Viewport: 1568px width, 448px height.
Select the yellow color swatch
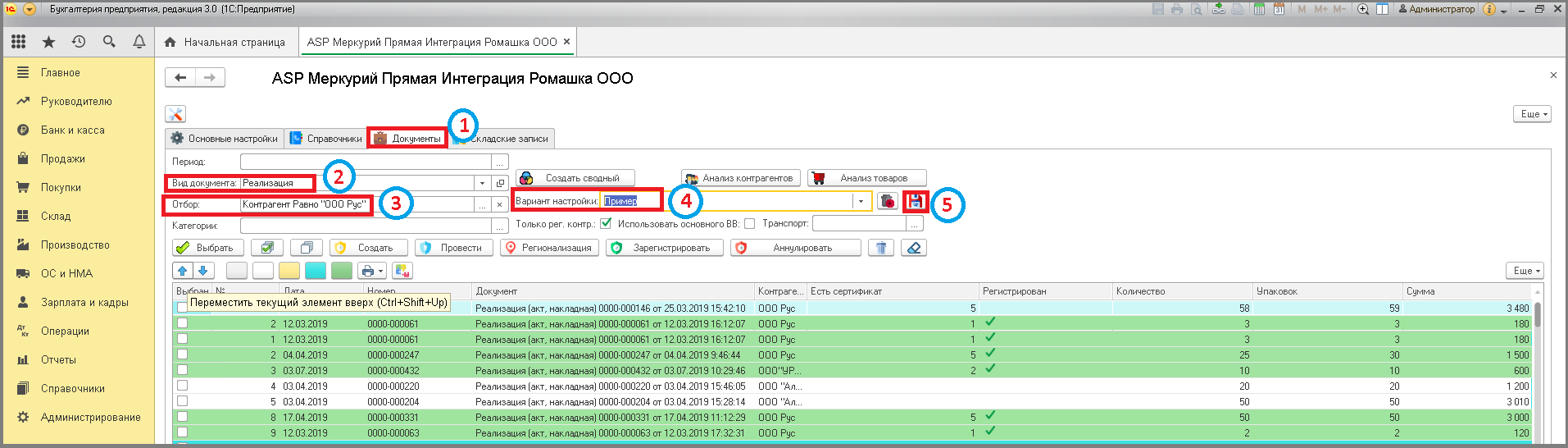289,271
